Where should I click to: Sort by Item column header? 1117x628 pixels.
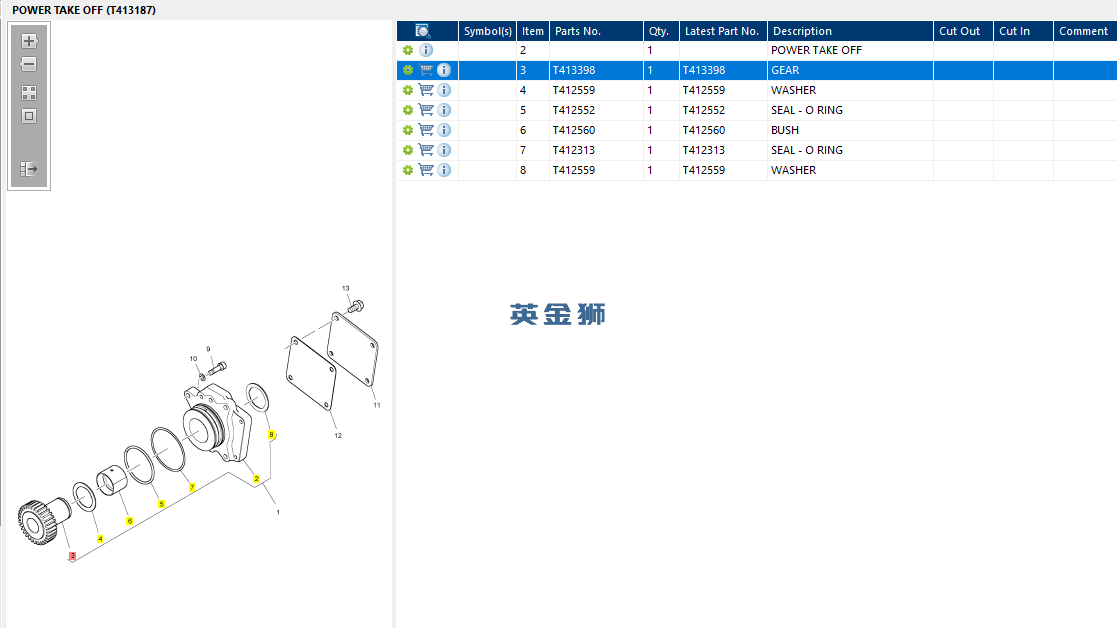533,31
